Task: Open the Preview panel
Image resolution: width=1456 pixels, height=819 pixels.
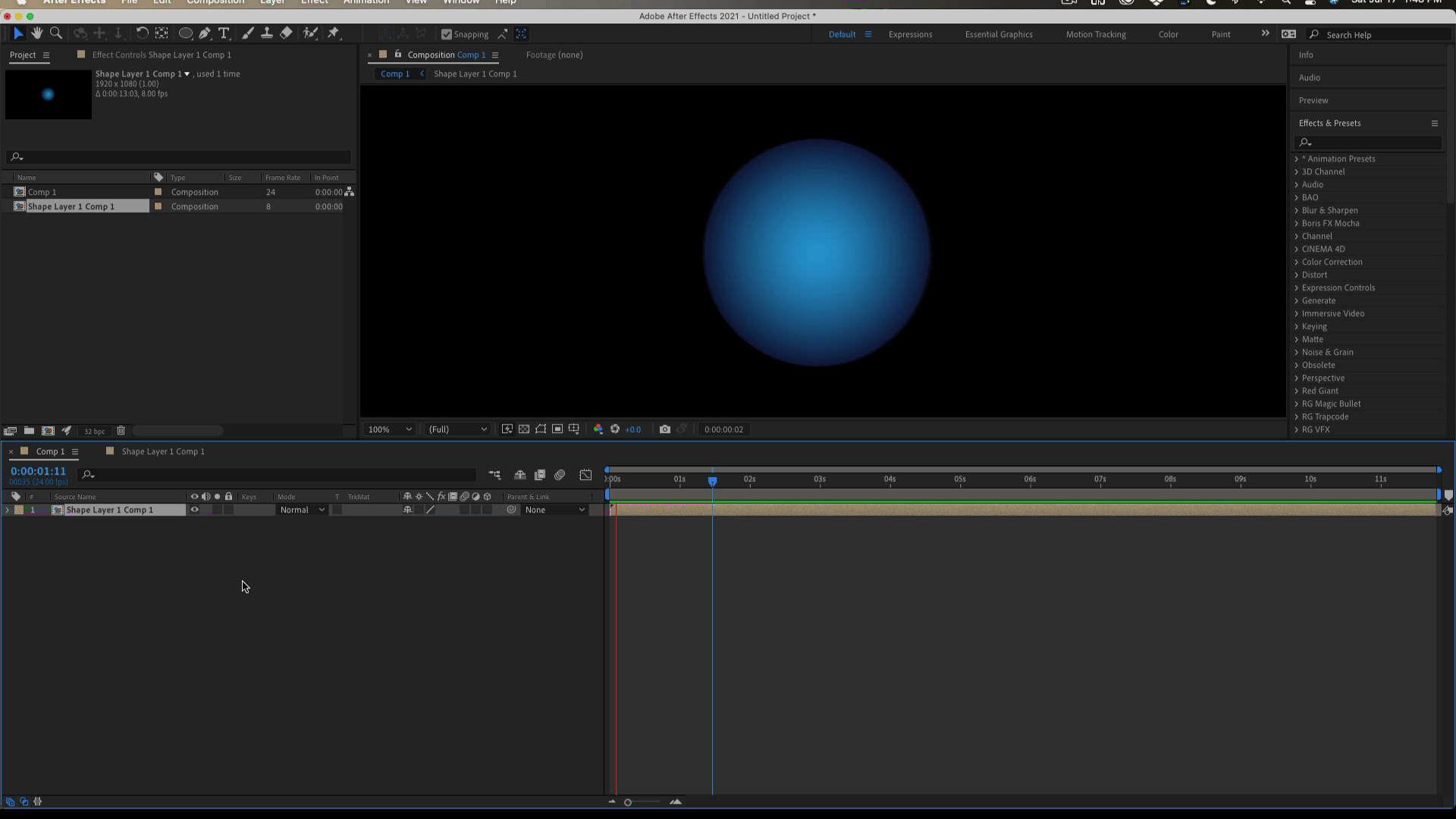Action: pyautogui.click(x=1313, y=101)
